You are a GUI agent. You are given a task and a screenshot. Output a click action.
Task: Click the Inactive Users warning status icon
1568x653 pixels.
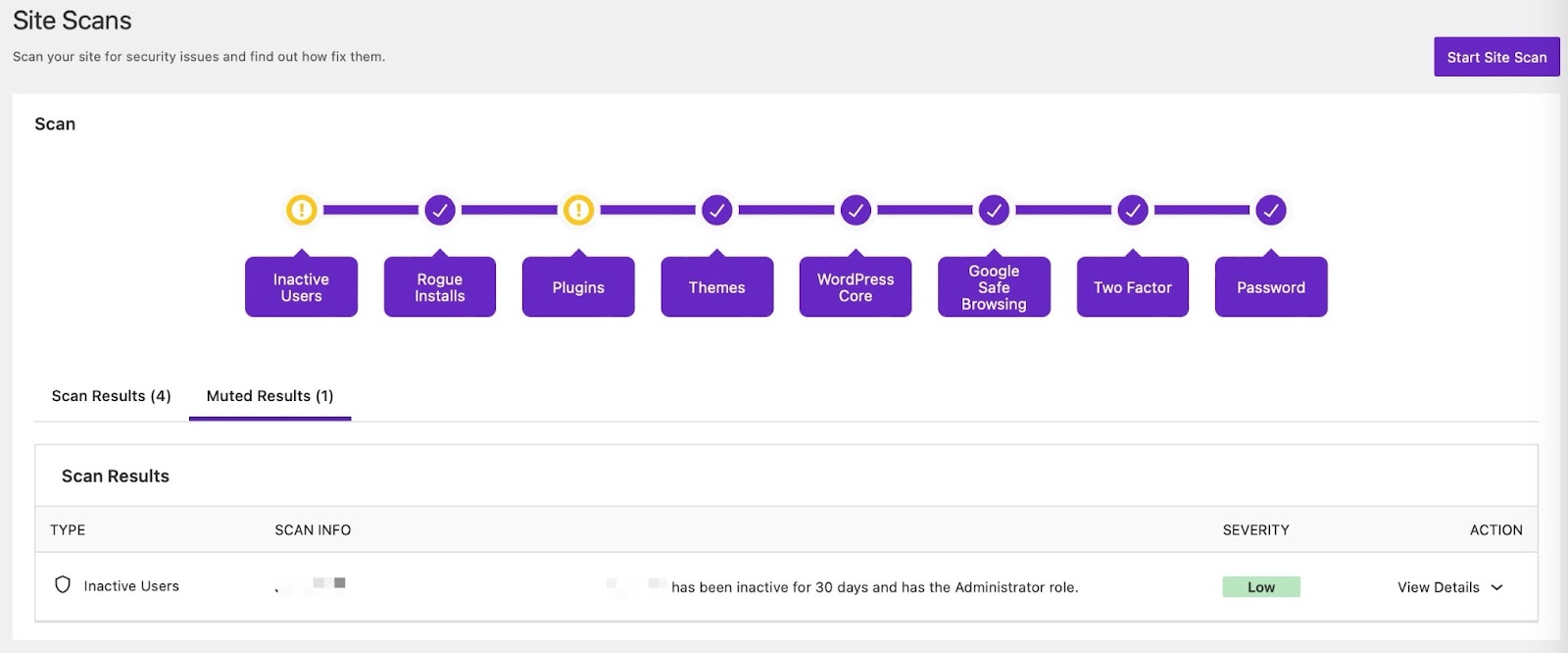pos(301,210)
